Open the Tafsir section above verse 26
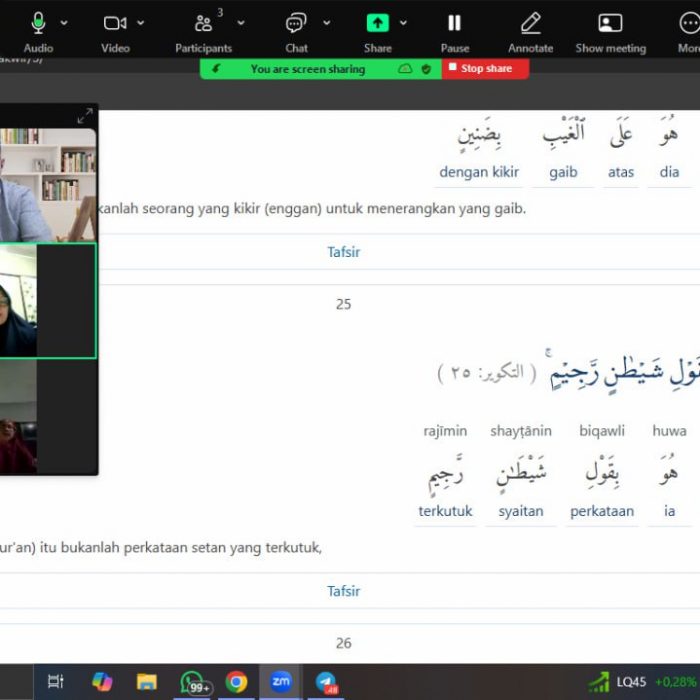Image resolution: width=700 pixels, height=700 pixels. pos(343,591)
